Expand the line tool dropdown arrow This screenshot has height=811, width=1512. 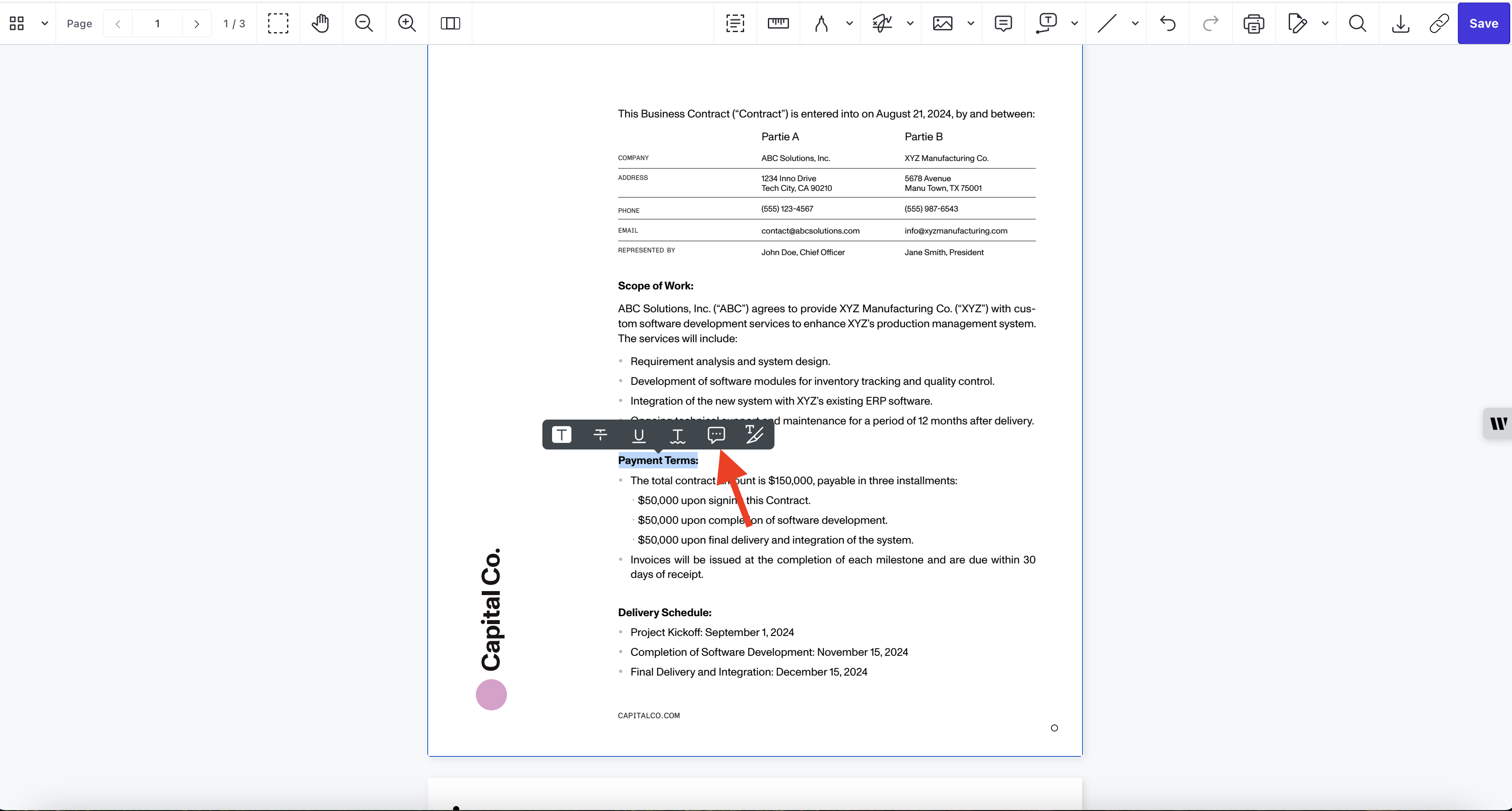1135,23
